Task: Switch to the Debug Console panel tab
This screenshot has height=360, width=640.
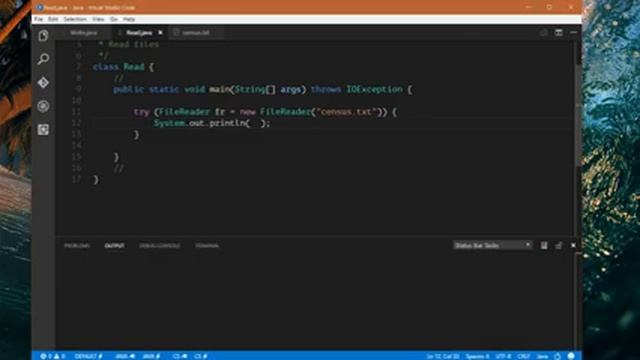Action: pos(160,246)
